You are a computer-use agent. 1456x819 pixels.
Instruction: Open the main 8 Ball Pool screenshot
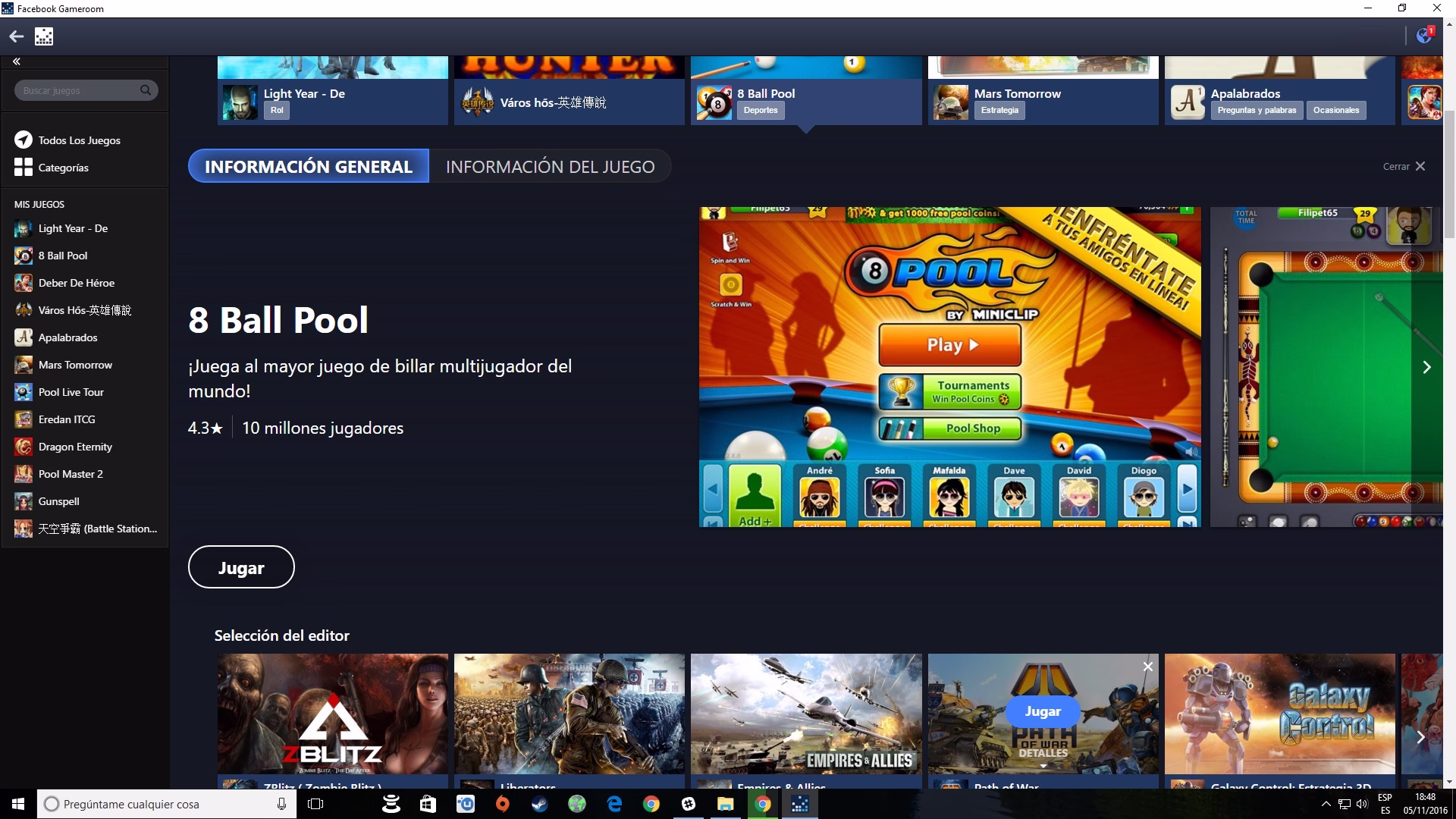pos(950,367)
